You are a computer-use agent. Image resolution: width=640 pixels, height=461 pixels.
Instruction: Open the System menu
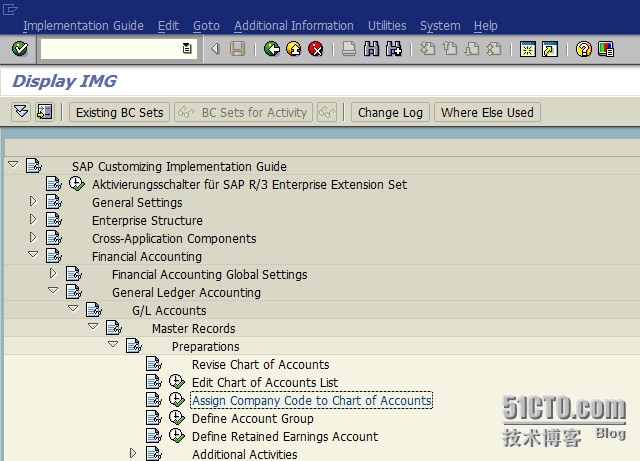(440, 26)
